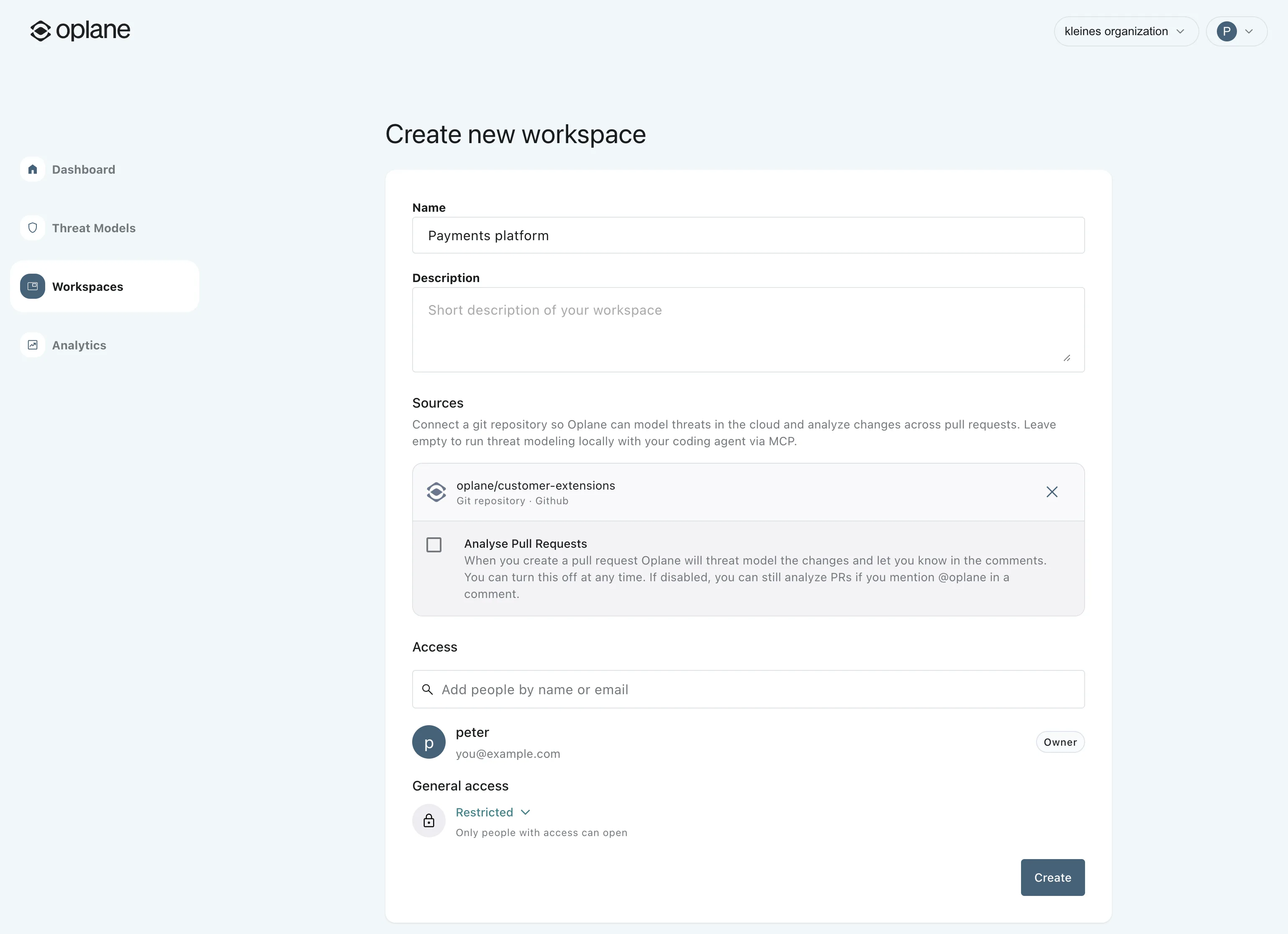Screen dimensions: 1288x934
Task: Go to Dashboard in the sidebar
Action: [x=105, y=169]
